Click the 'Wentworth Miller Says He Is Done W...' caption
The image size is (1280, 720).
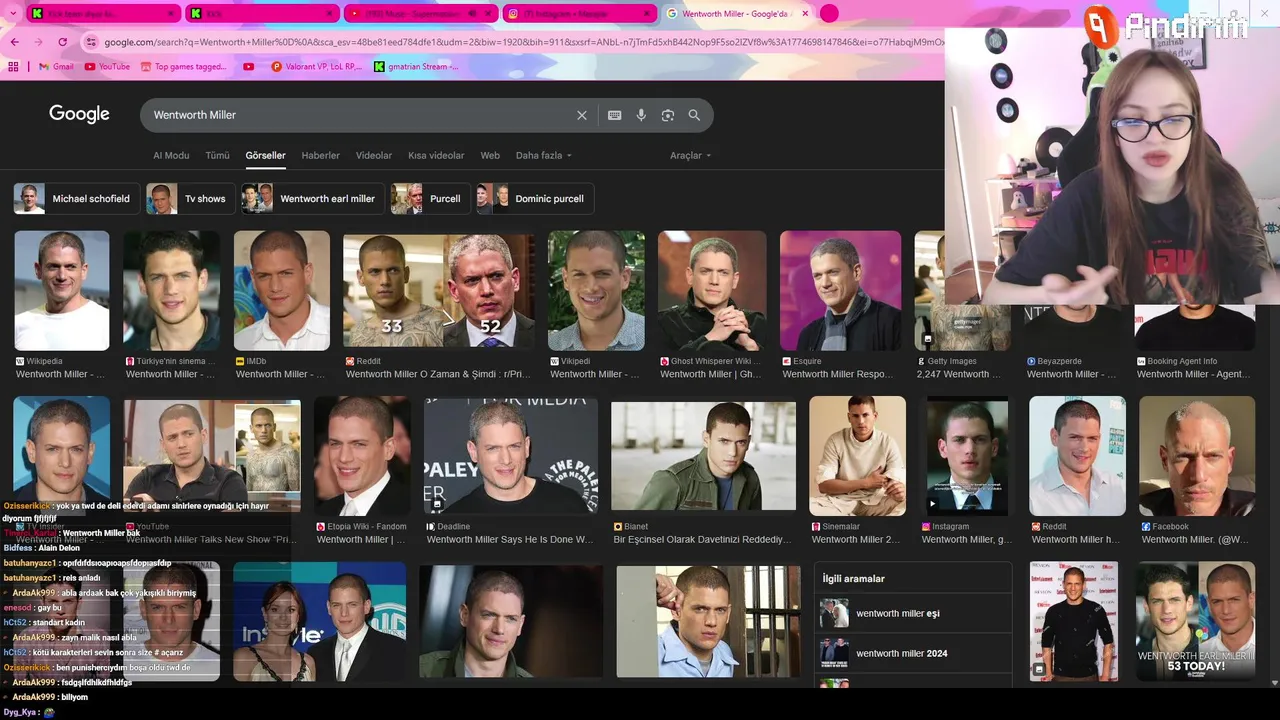pos(510,539)
